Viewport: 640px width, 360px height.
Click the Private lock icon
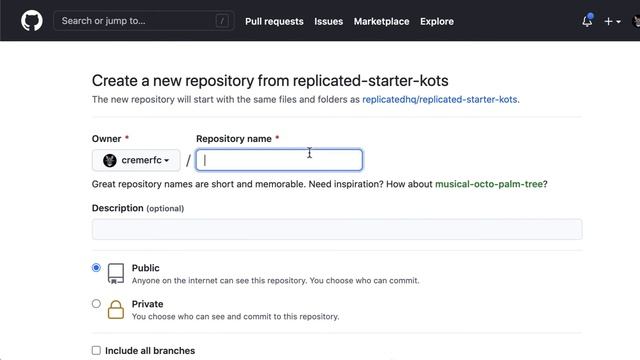[x=116, y=309]
